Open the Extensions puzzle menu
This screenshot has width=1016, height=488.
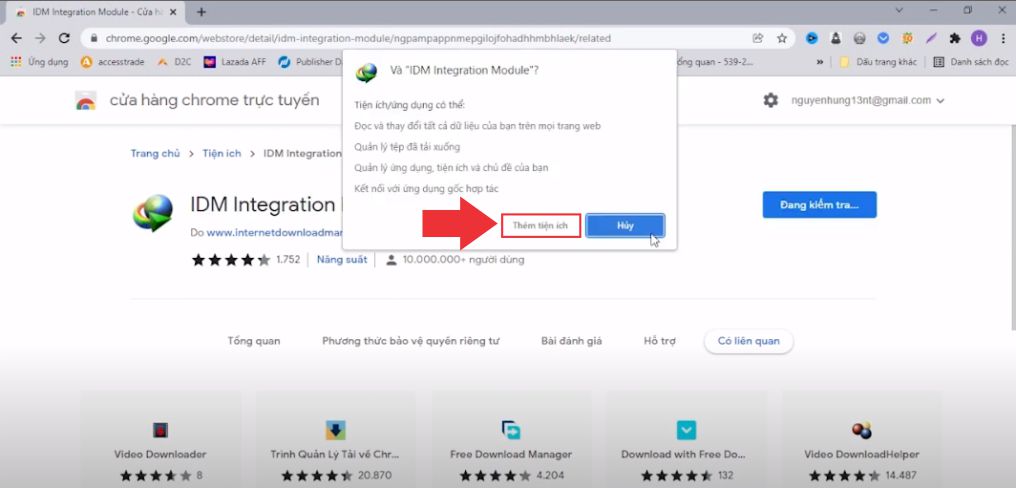(954, 38)
